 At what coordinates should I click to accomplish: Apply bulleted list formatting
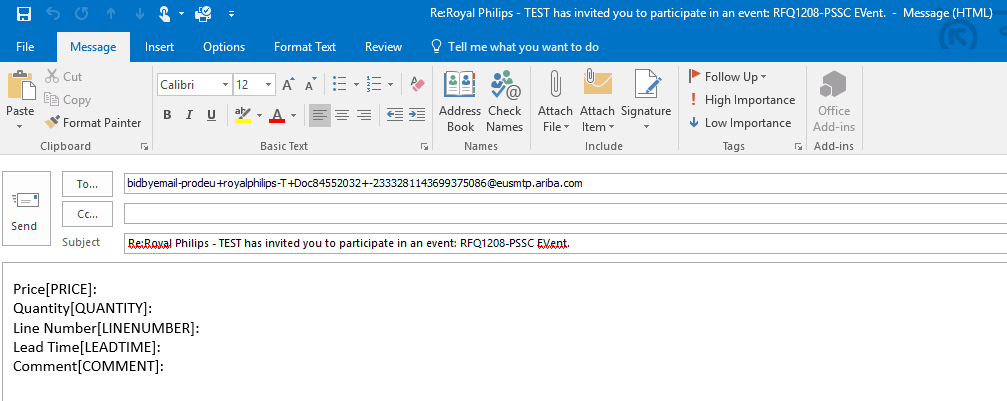(x=340, y=84)
